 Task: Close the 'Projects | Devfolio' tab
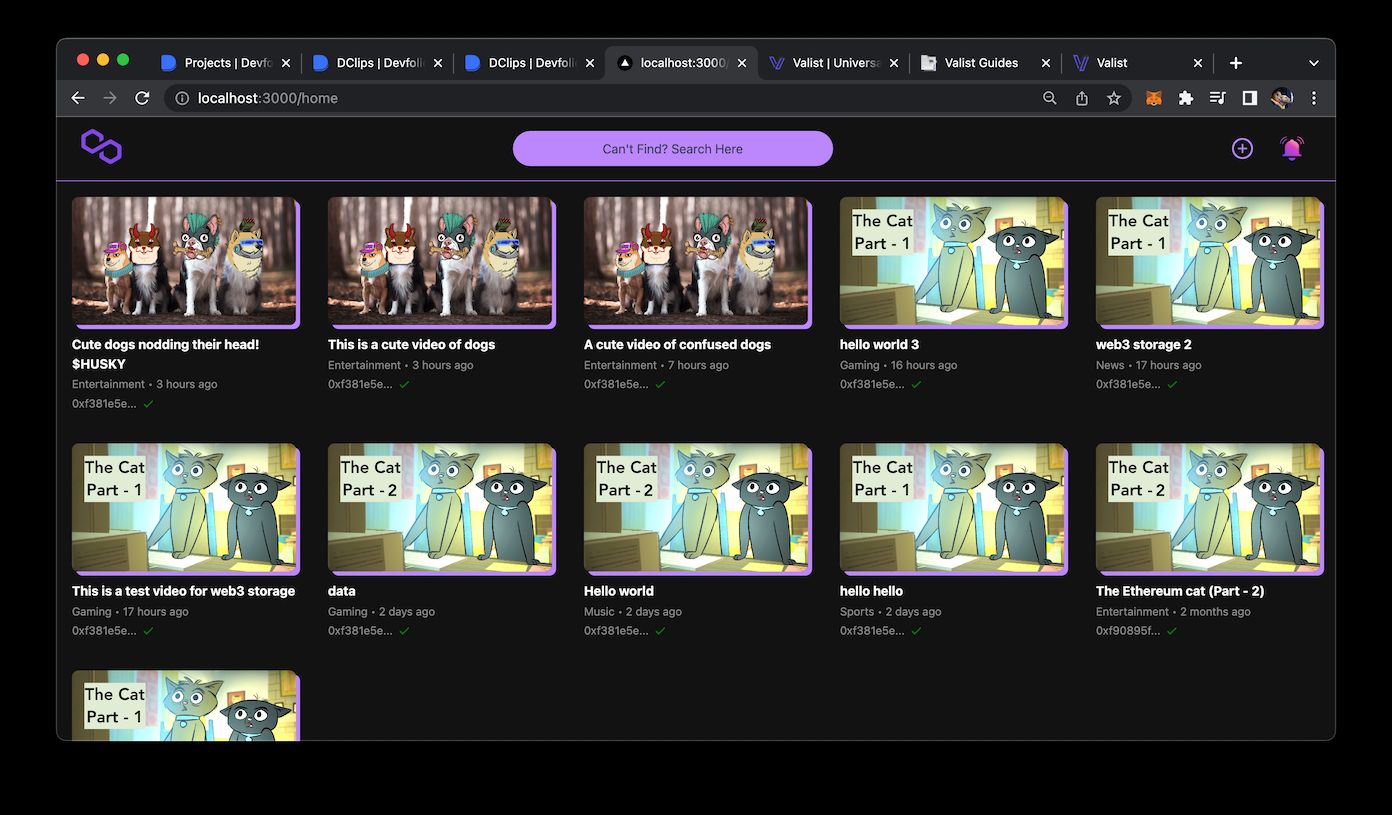[x=286, y=63]
